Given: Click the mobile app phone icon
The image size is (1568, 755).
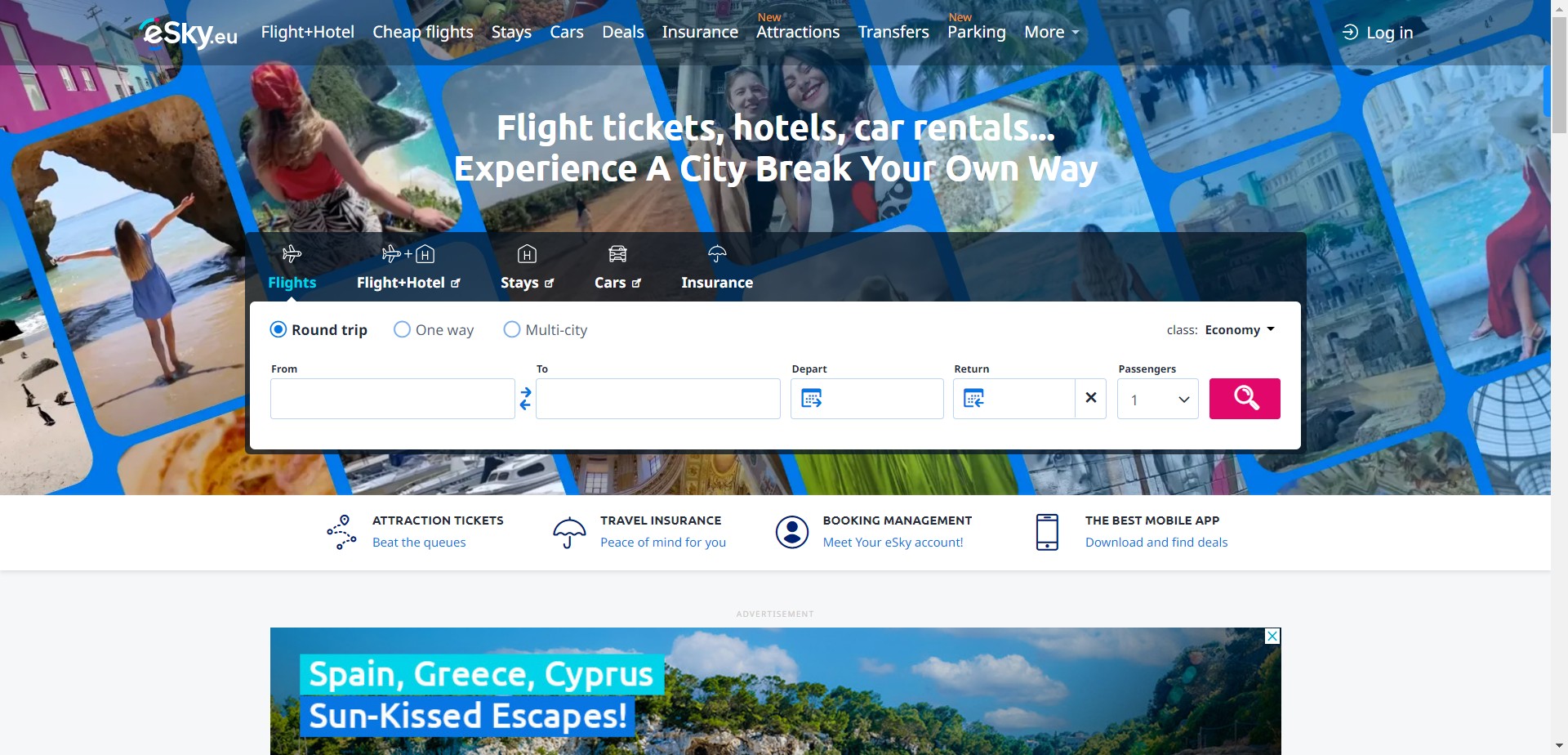Looking at the screenshot, I should click(x=1047, y=532).
